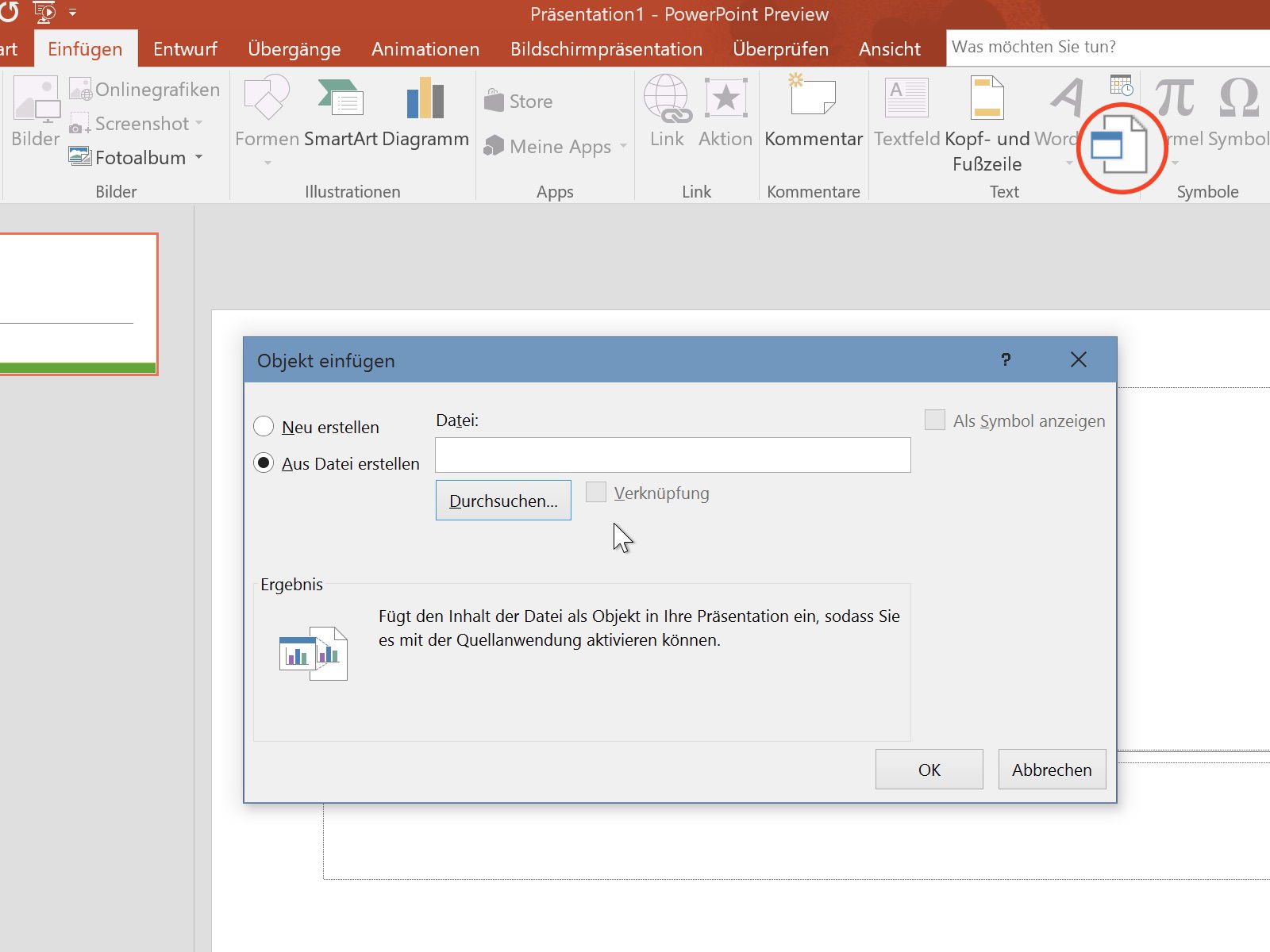
Task: Click Abbrechen to cancel dialog
Action: pyautogui.click(x=1052, y=769)
